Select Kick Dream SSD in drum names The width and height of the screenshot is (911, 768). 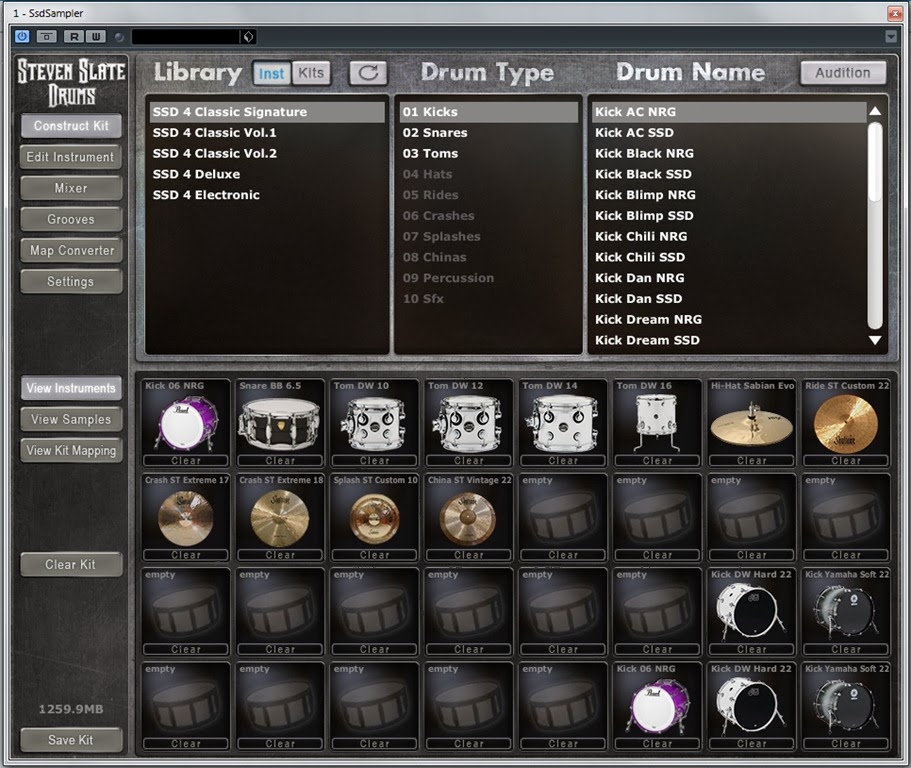pos(729,340)
